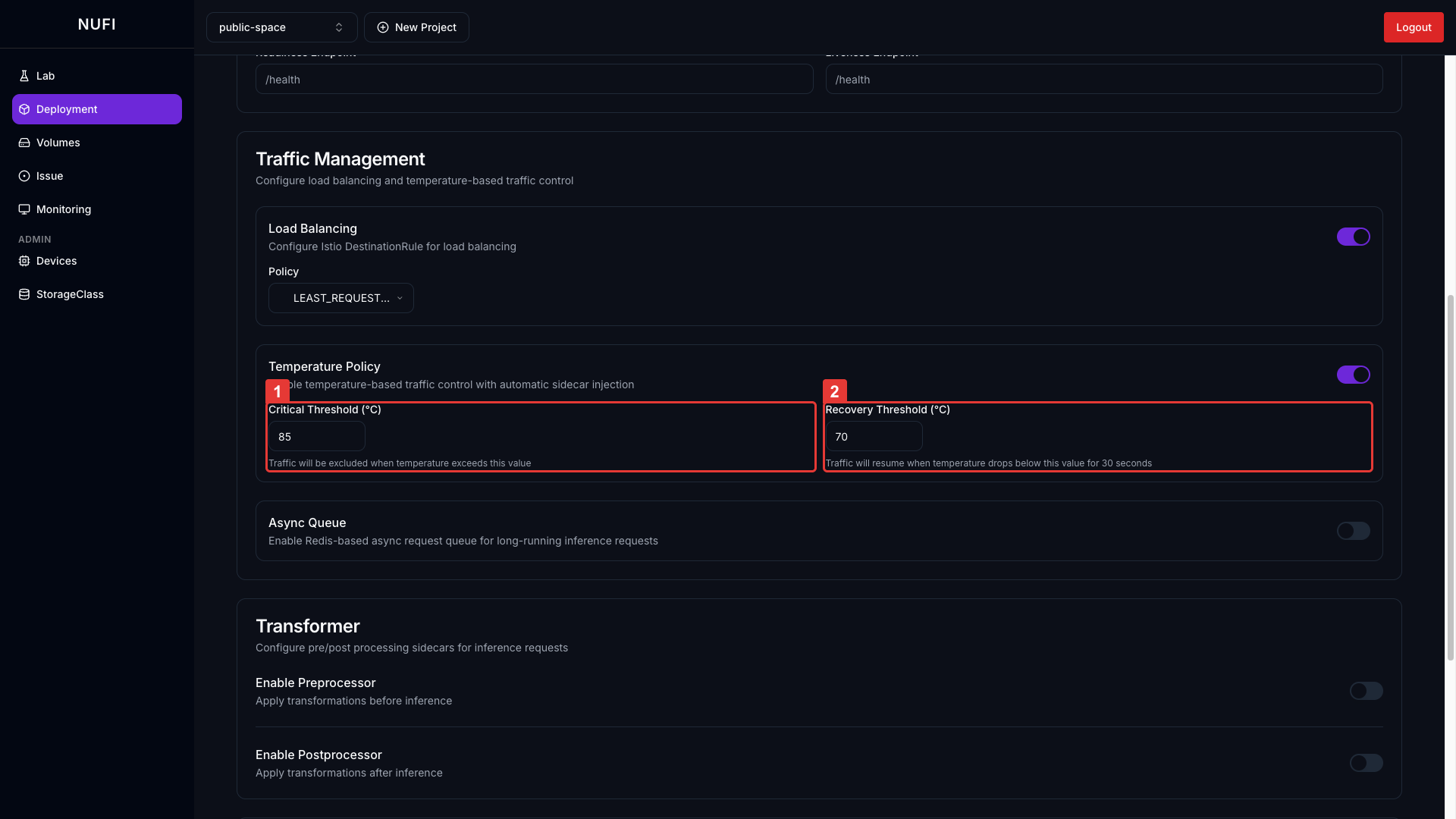Click the NUFI logo link
This screenshot has width=1456, height=819.
coord(97,24)
